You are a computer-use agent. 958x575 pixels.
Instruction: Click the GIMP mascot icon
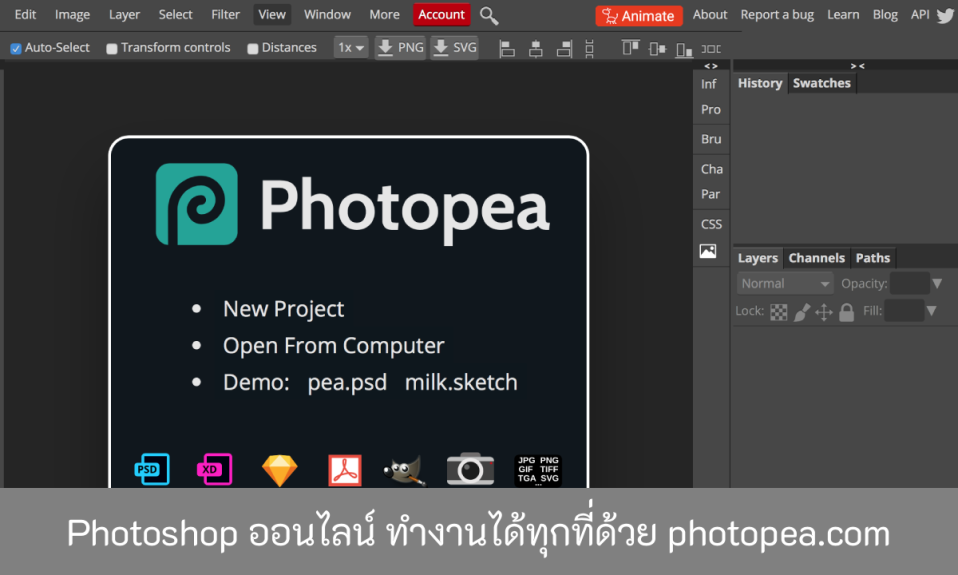[404, 471]
